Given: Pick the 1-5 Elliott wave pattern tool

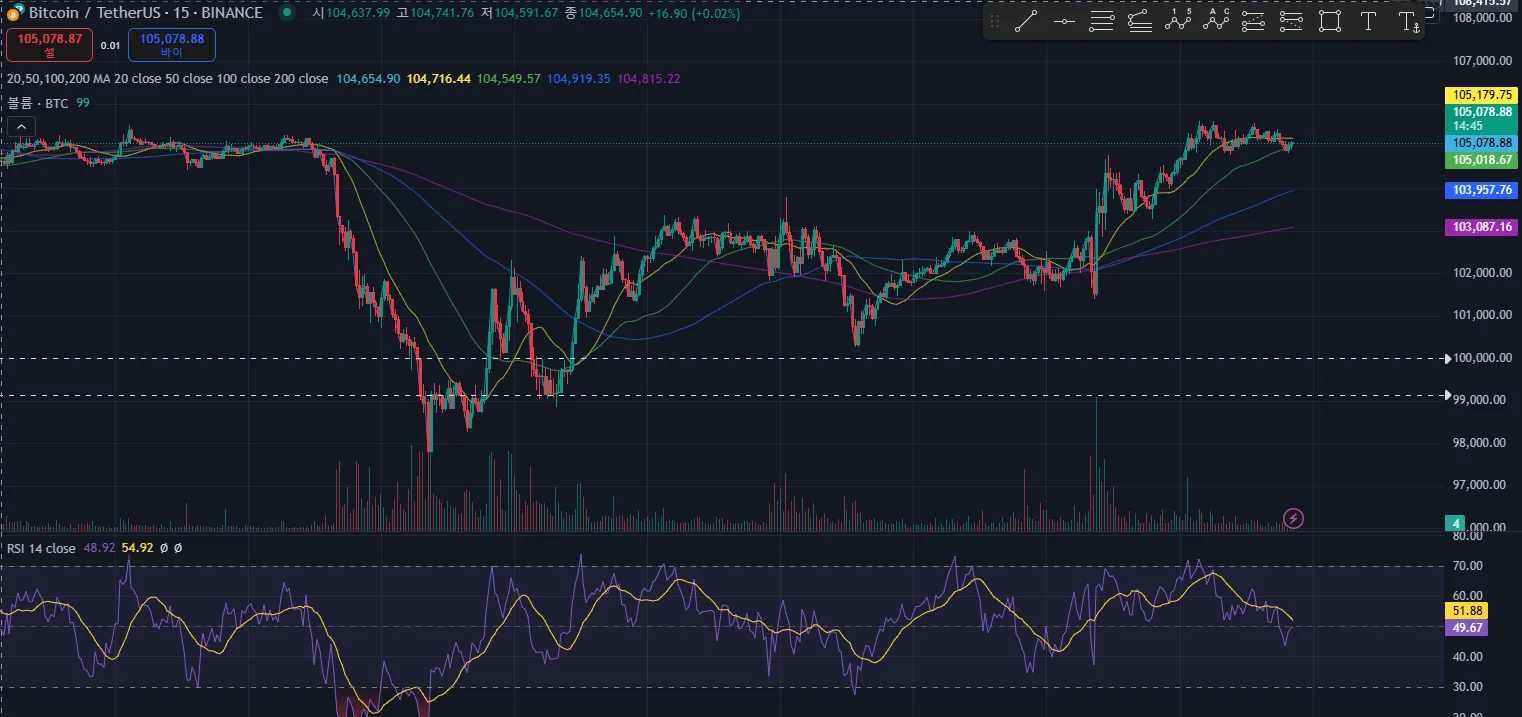Looking at the screenshot, I should click(x=1178, y=22).
